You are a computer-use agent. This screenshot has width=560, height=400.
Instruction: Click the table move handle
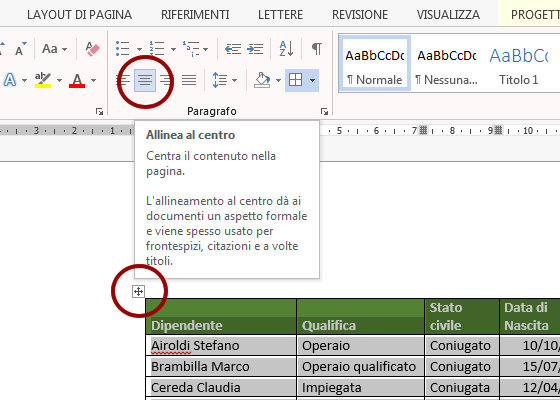(138, 291)
